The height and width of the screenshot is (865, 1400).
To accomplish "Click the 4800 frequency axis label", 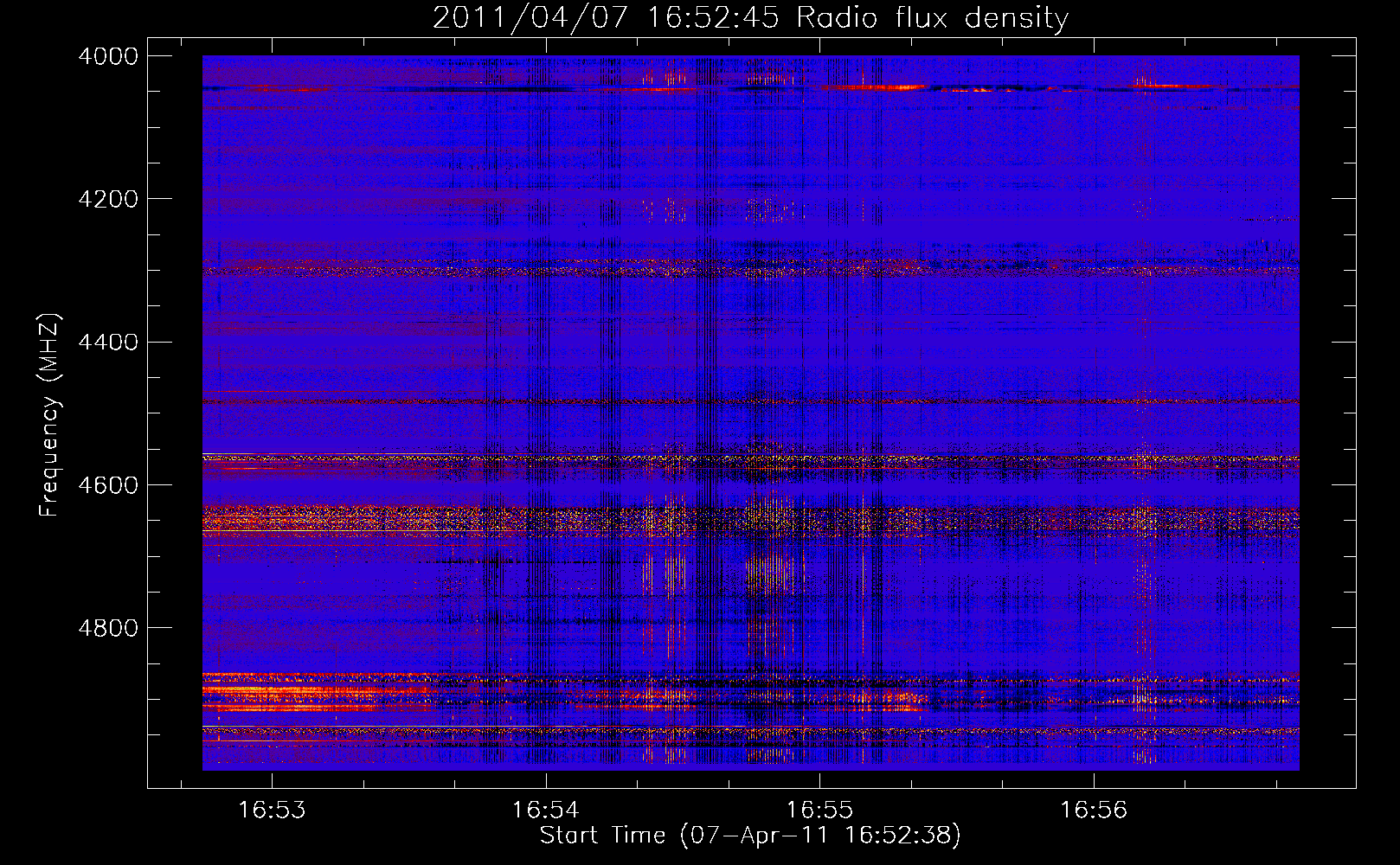I will coord(108,628).
